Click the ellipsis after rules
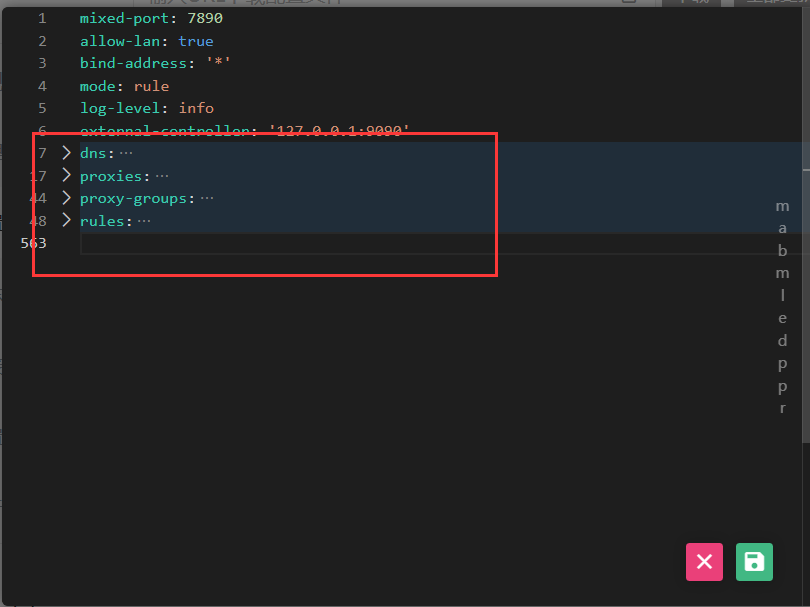The width and height of the screenshot is (810, 607). pyautogui.click(x=144, y=221)
